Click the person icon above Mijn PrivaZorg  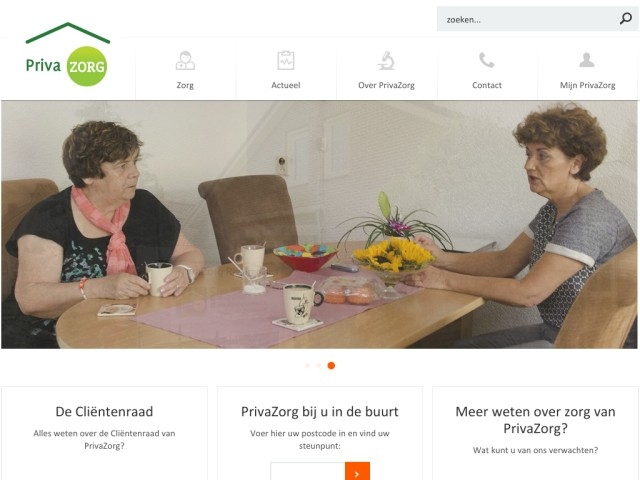(x=587, y=60)
